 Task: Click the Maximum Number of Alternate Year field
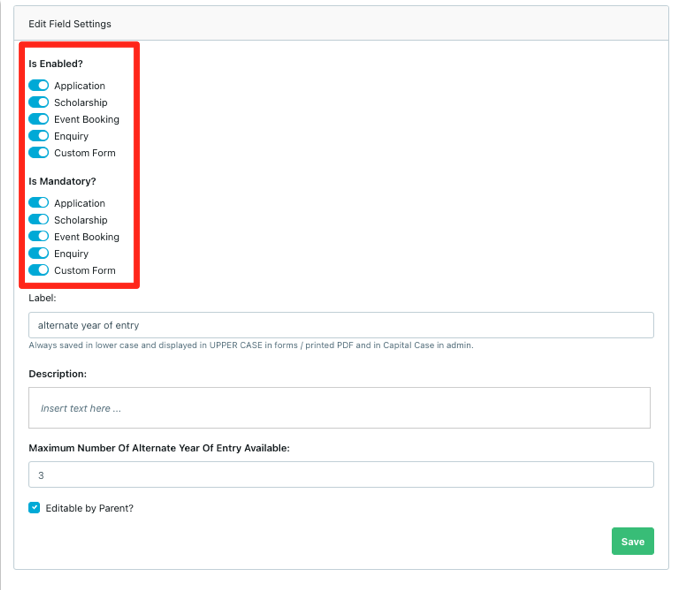pos(341,475)
